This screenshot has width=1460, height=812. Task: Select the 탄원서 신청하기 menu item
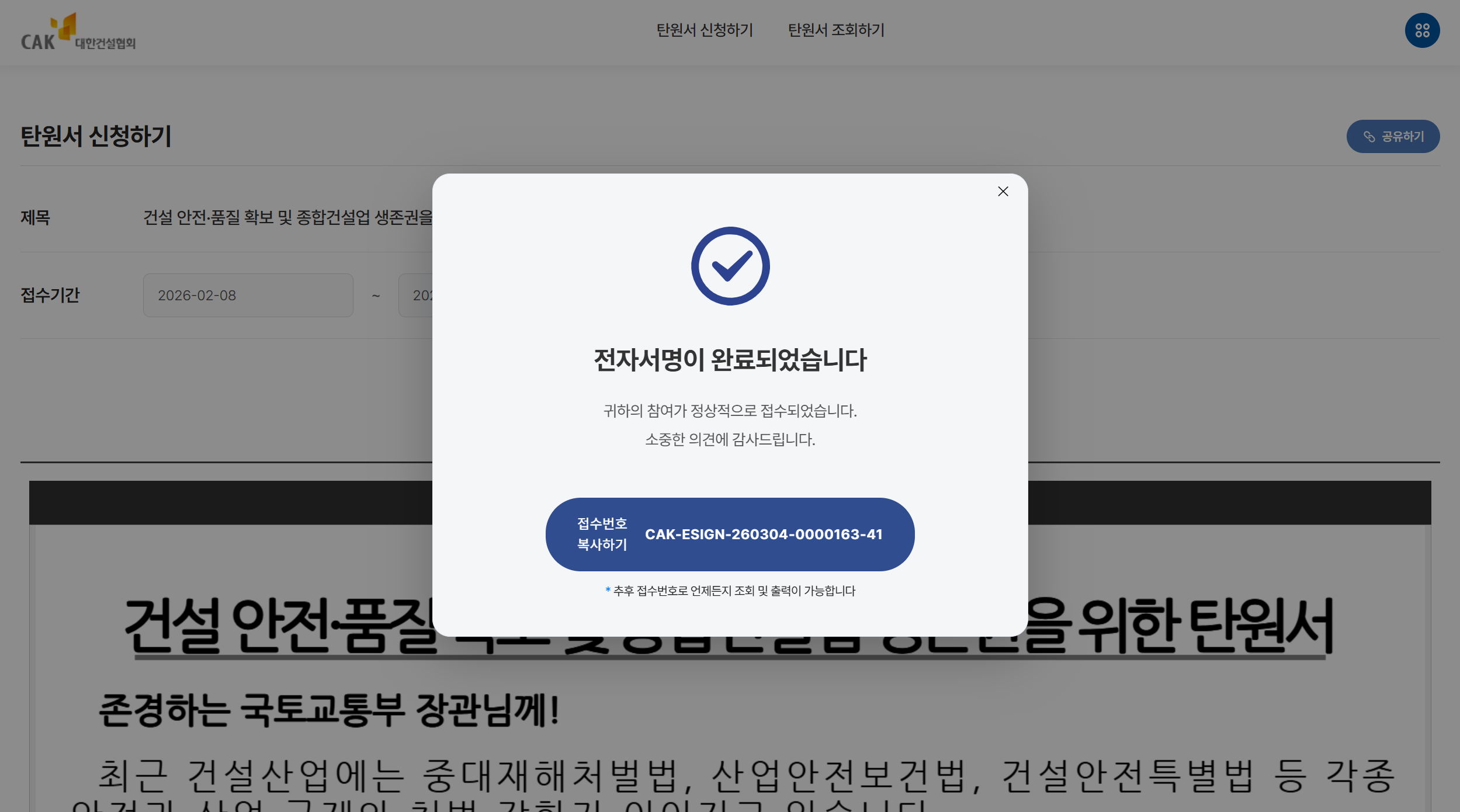tap(705, 29)
